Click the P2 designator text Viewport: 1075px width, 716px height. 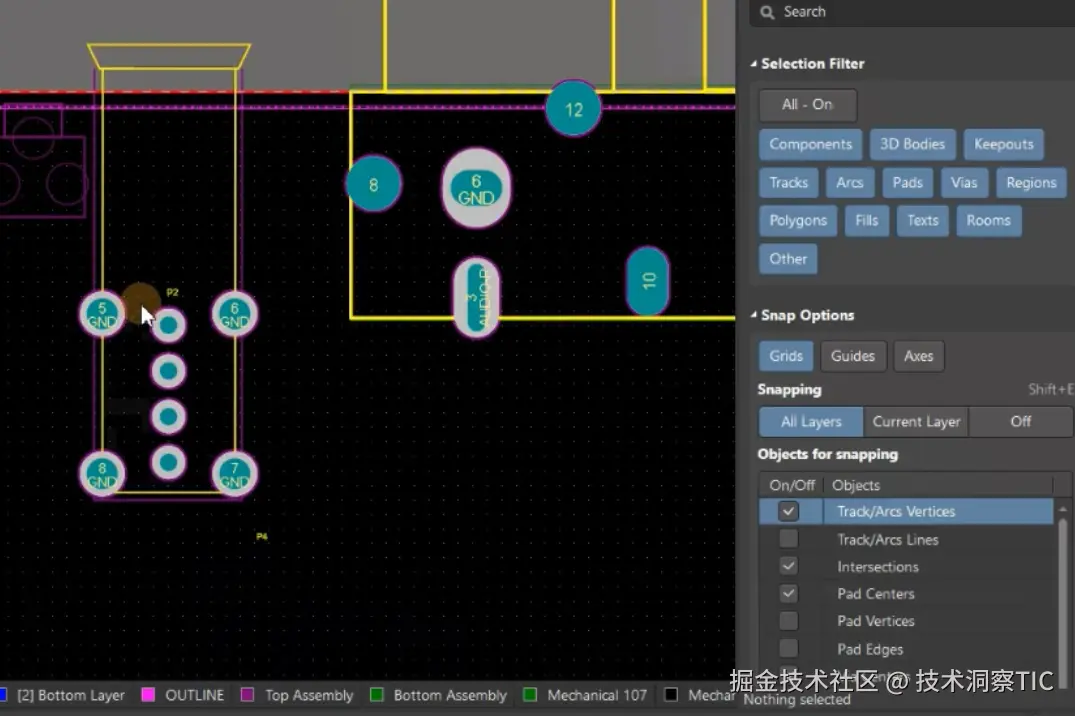[172, 292]
